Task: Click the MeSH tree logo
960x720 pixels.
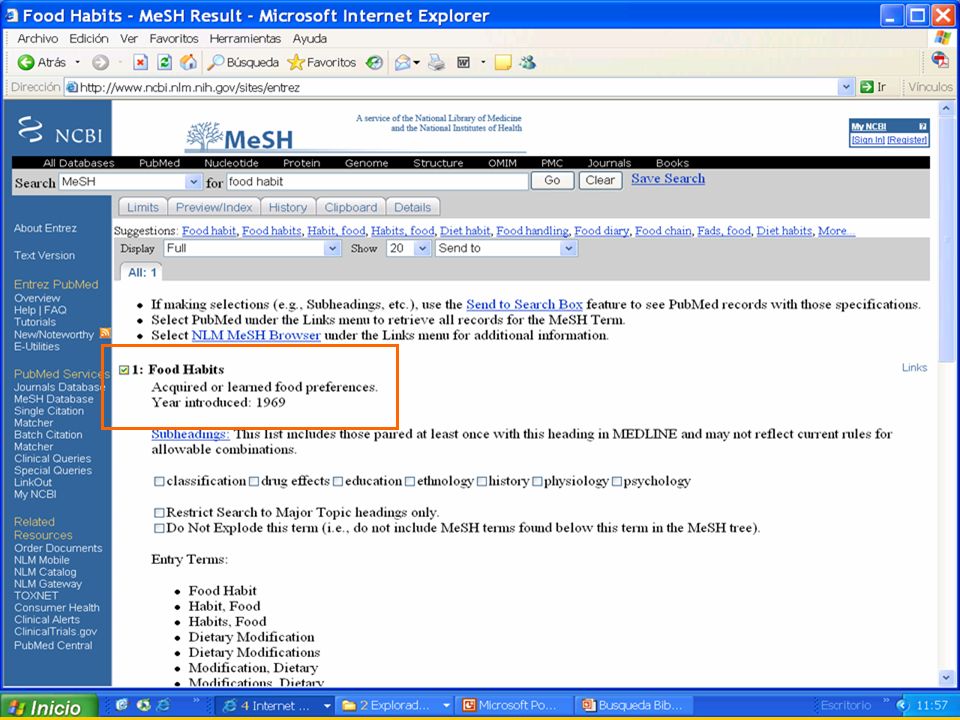Action: click(239, 135)
